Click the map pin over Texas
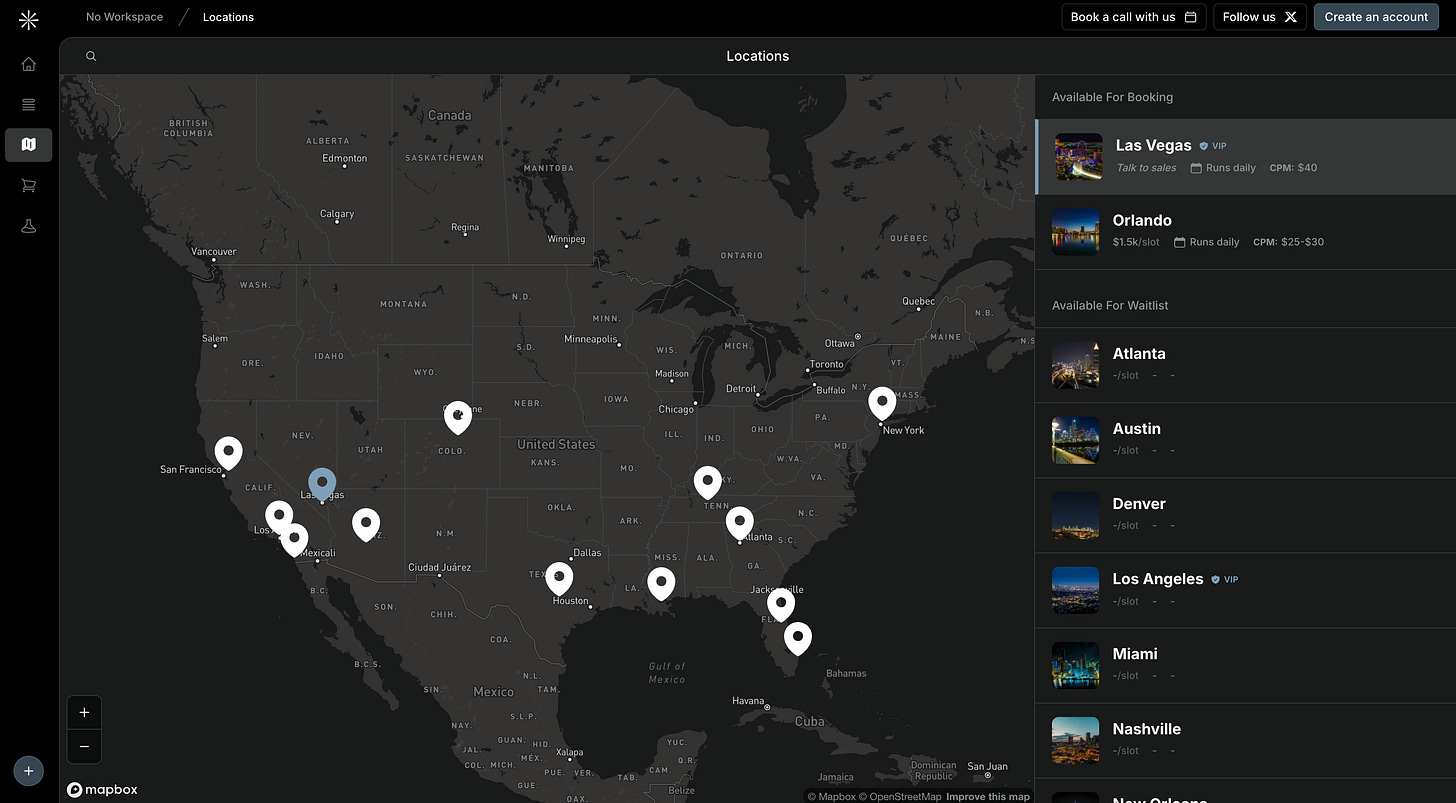This screenshot has width=1456, height=803. click(x=559, y=578)
